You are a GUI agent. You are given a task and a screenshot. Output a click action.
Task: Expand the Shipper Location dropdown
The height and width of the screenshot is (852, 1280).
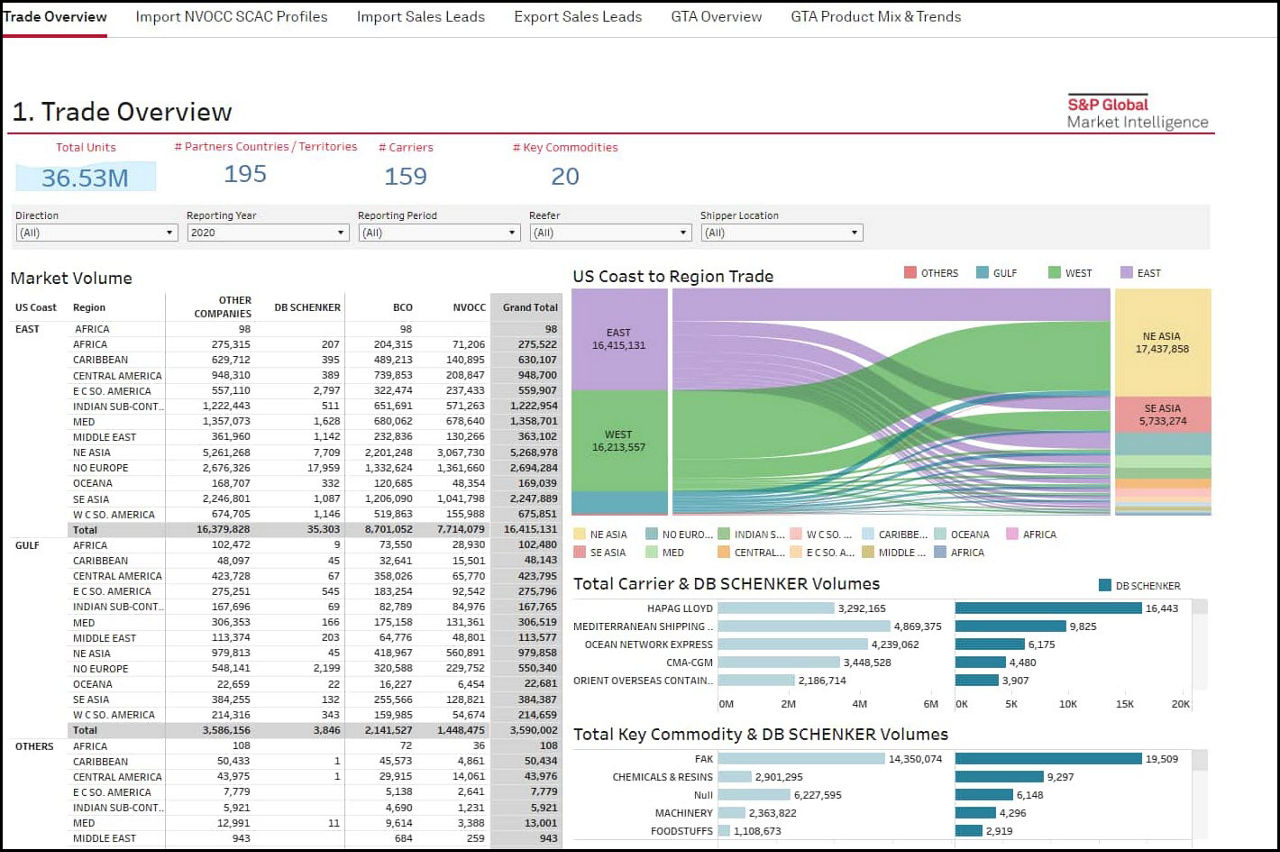(782, 233)
